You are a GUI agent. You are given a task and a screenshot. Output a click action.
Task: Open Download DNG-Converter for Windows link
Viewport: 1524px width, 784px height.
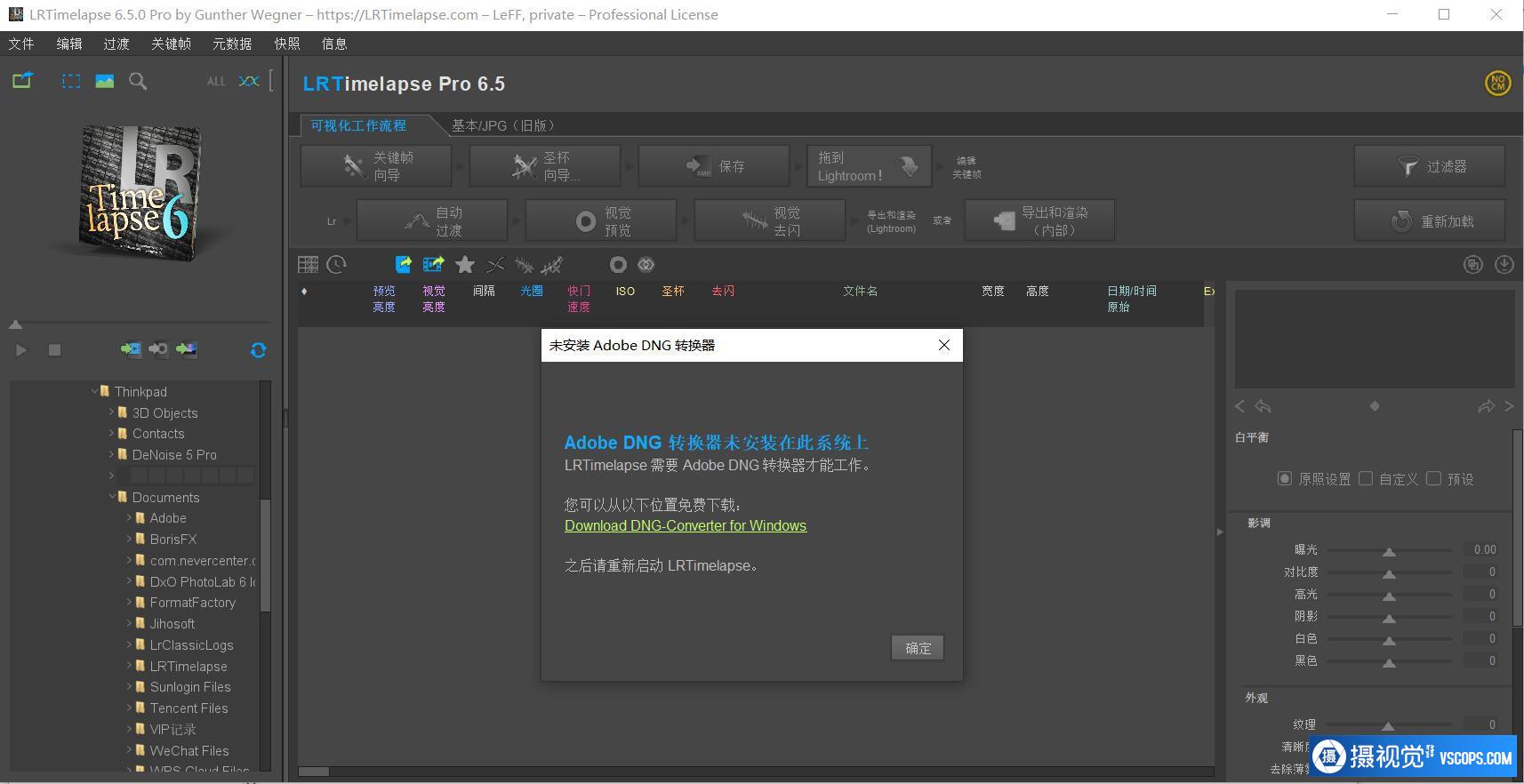click(x=685, y=525)
